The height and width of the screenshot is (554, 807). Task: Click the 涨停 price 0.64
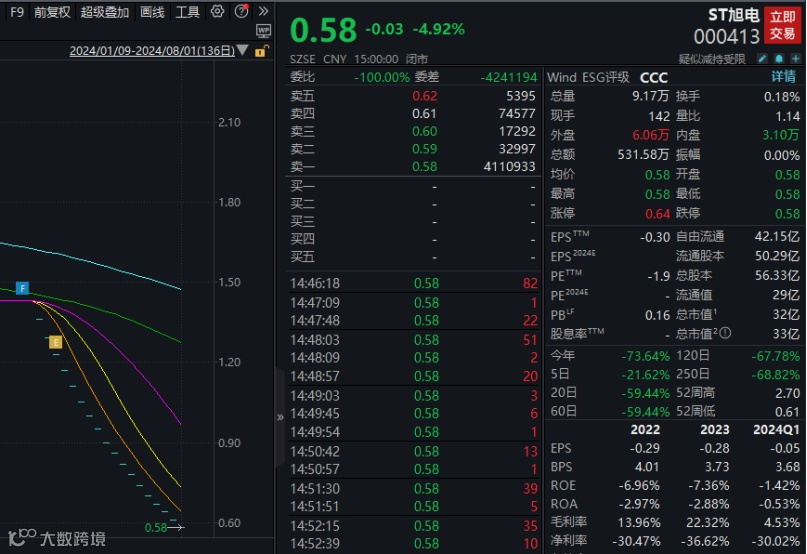[x=657, y=213]
